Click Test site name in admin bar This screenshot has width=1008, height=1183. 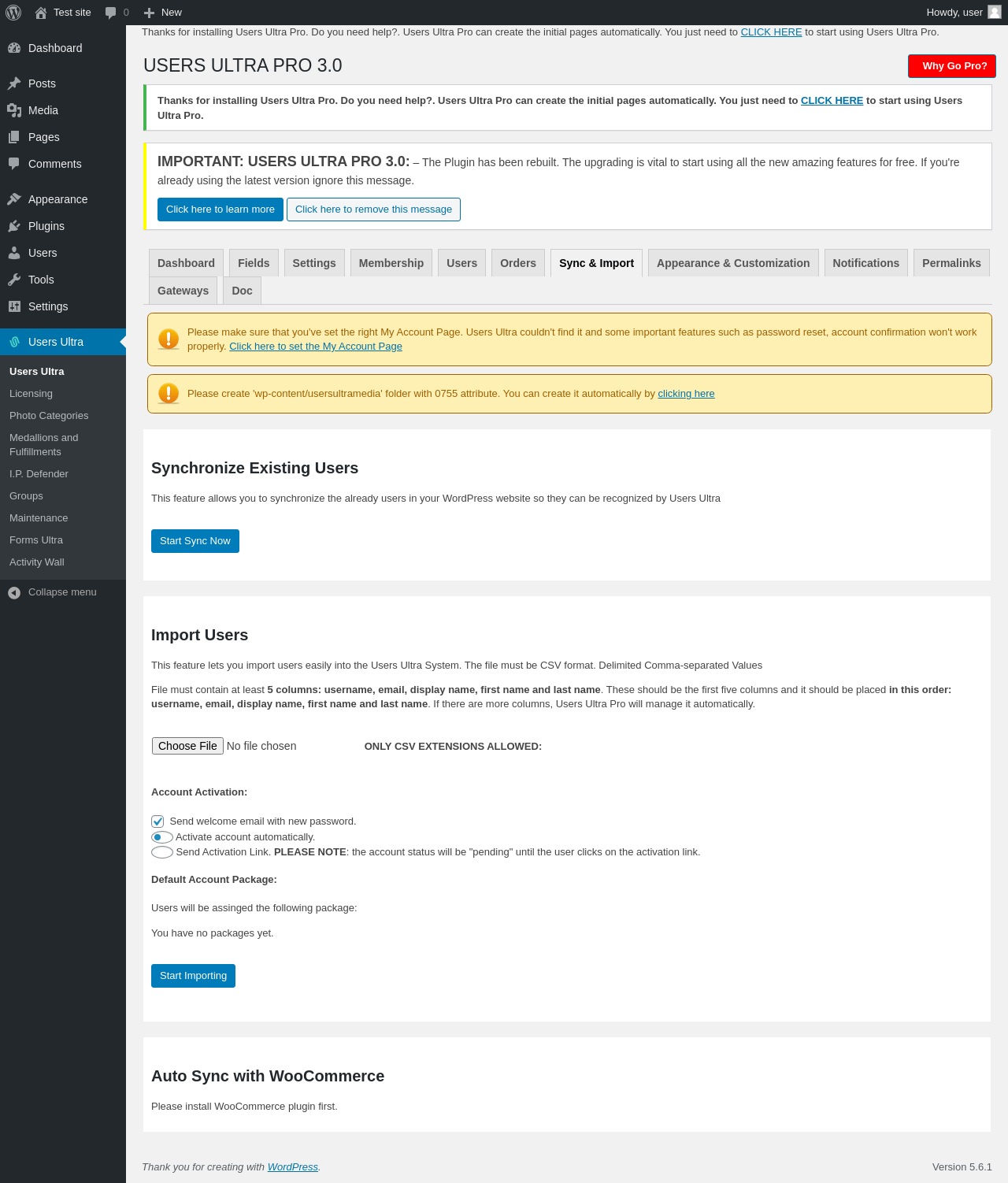[x=72, y=13]
